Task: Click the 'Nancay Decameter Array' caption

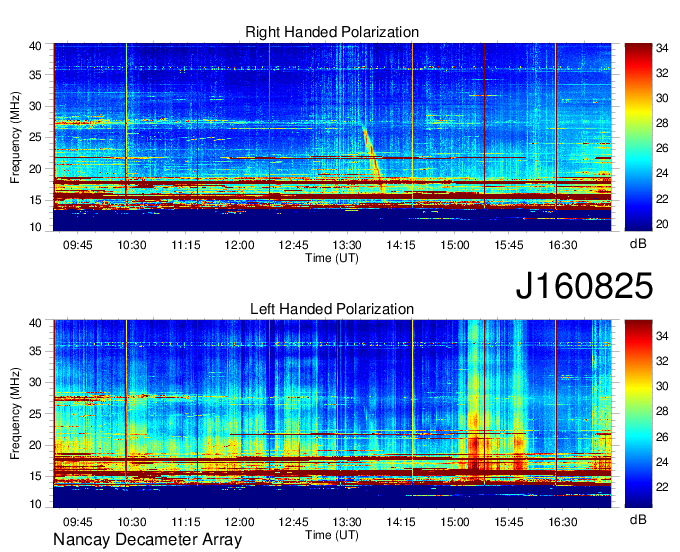Action: click(x=147, y=539)
